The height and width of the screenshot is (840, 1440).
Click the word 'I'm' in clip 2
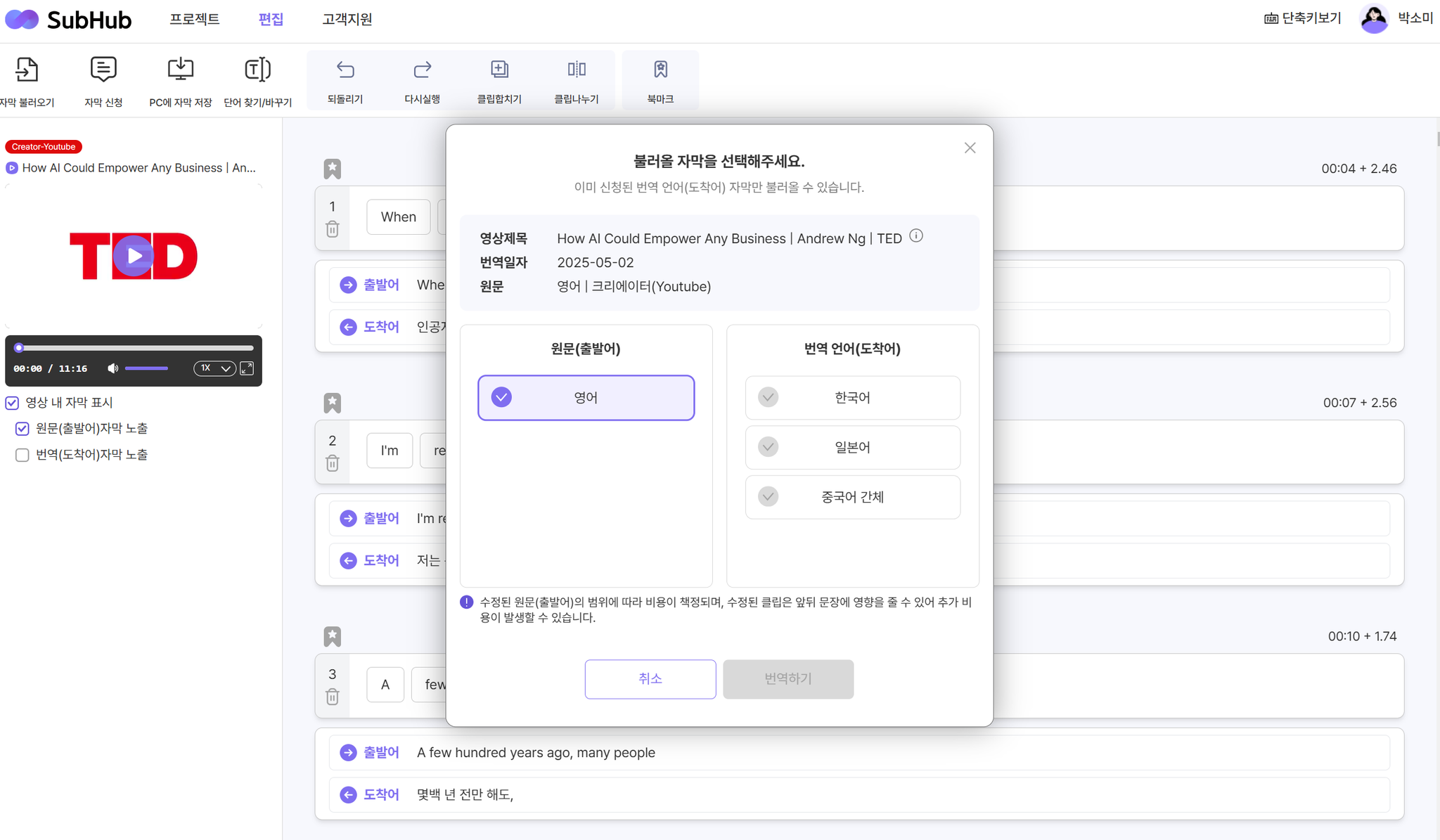coord(390,451)
